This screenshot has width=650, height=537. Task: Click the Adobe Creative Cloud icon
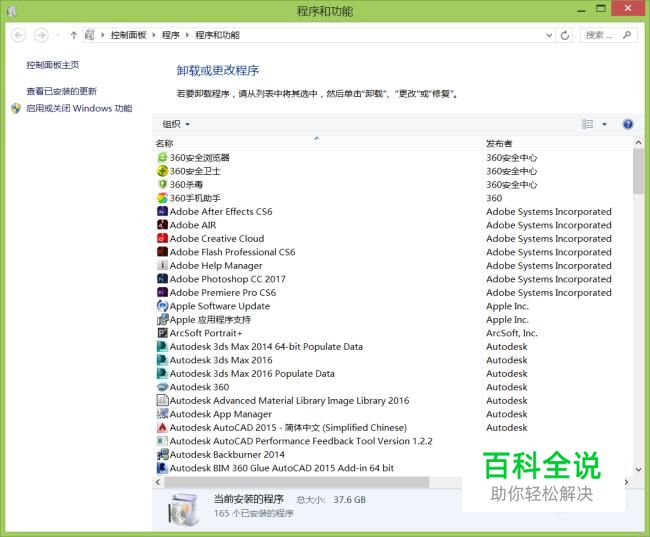click(x=162, y=238)
